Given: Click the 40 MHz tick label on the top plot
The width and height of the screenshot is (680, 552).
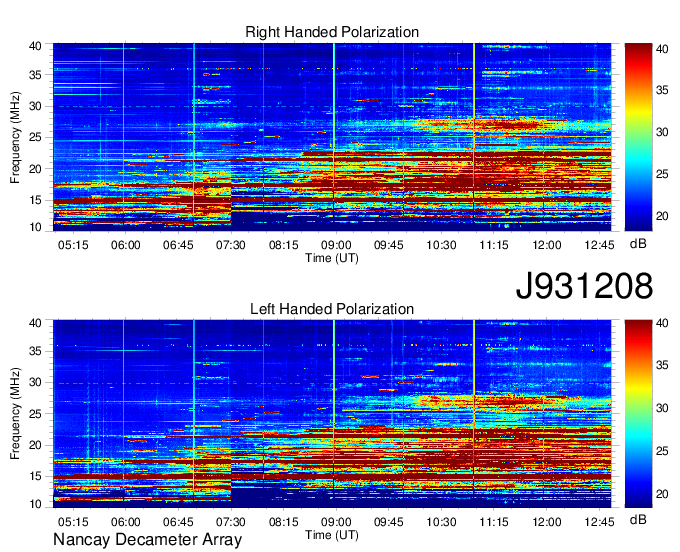Looking at the screenshot, I should coord(35,46).
